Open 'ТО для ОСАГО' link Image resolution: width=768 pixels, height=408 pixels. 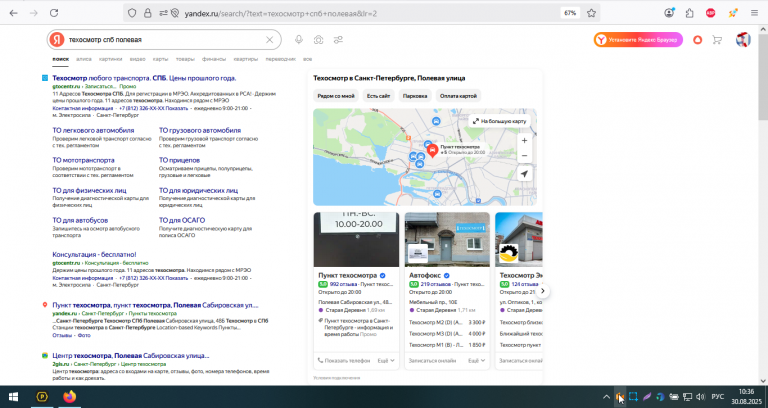pos(182,220)
